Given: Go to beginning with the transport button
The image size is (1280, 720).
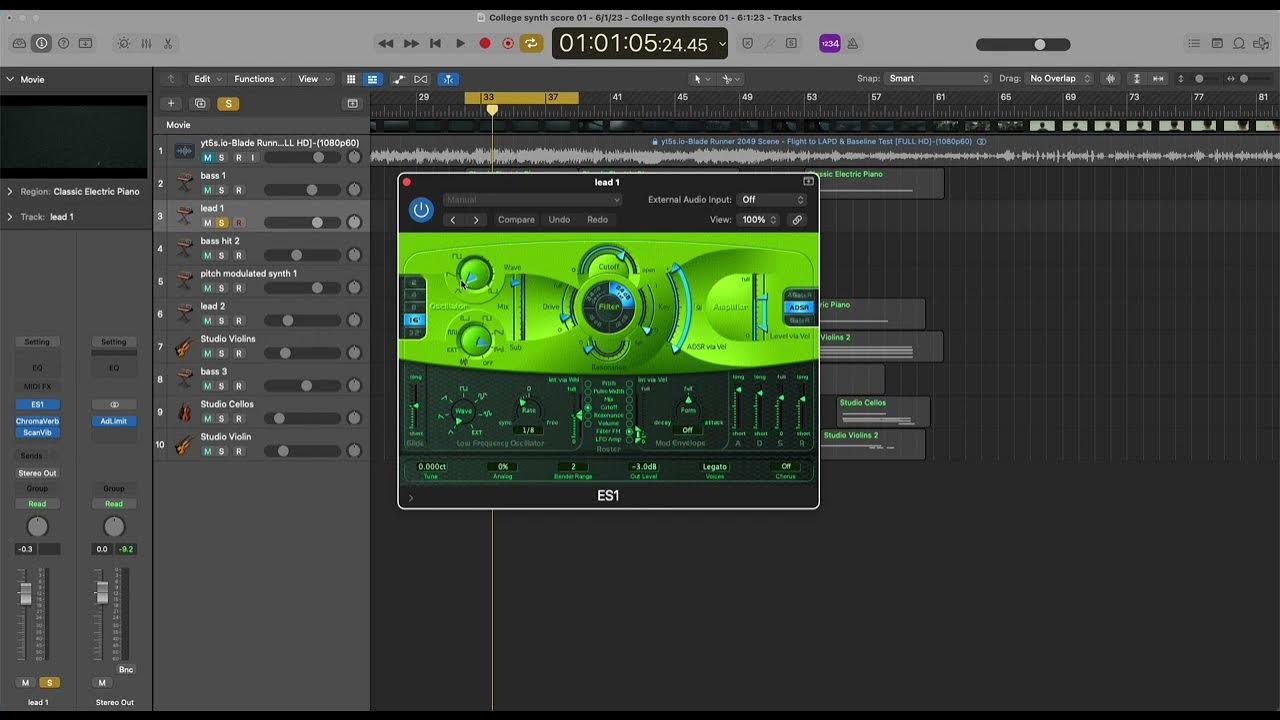Looking at the screenshot, I should [435, 43].
